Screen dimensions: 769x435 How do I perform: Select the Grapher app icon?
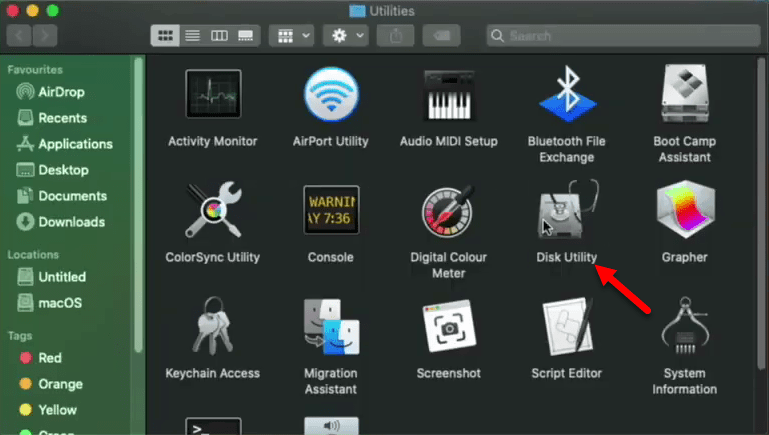point(685,209)
